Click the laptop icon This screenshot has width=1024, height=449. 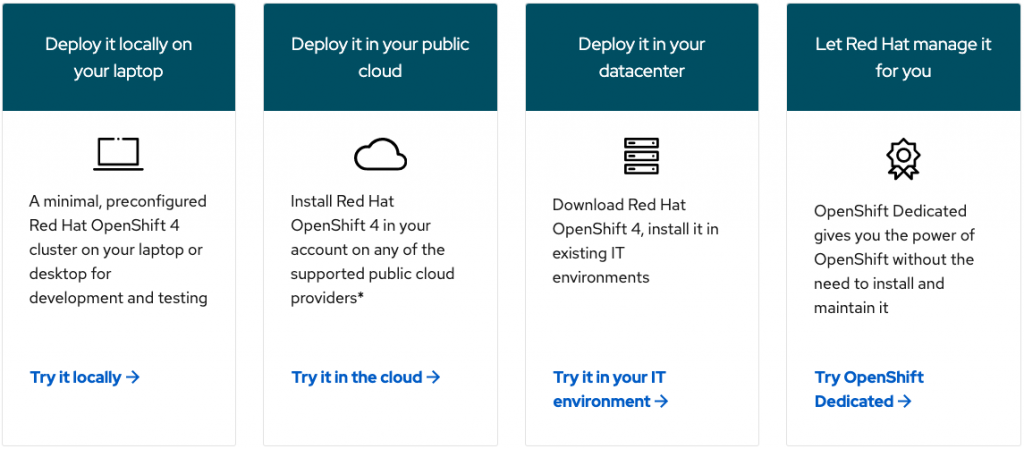pyautogui.click(x=118, y=154)
